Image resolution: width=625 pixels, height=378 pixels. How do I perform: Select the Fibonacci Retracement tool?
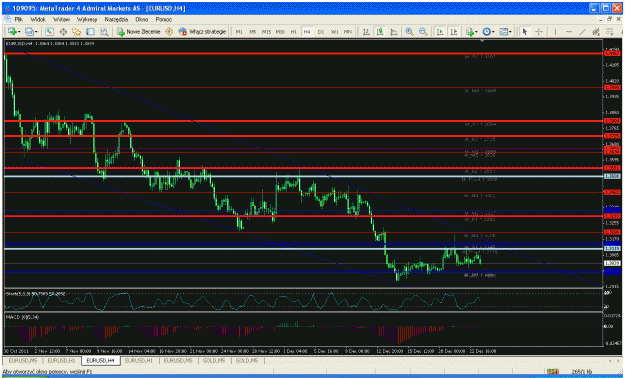click(x=610, y=32)
